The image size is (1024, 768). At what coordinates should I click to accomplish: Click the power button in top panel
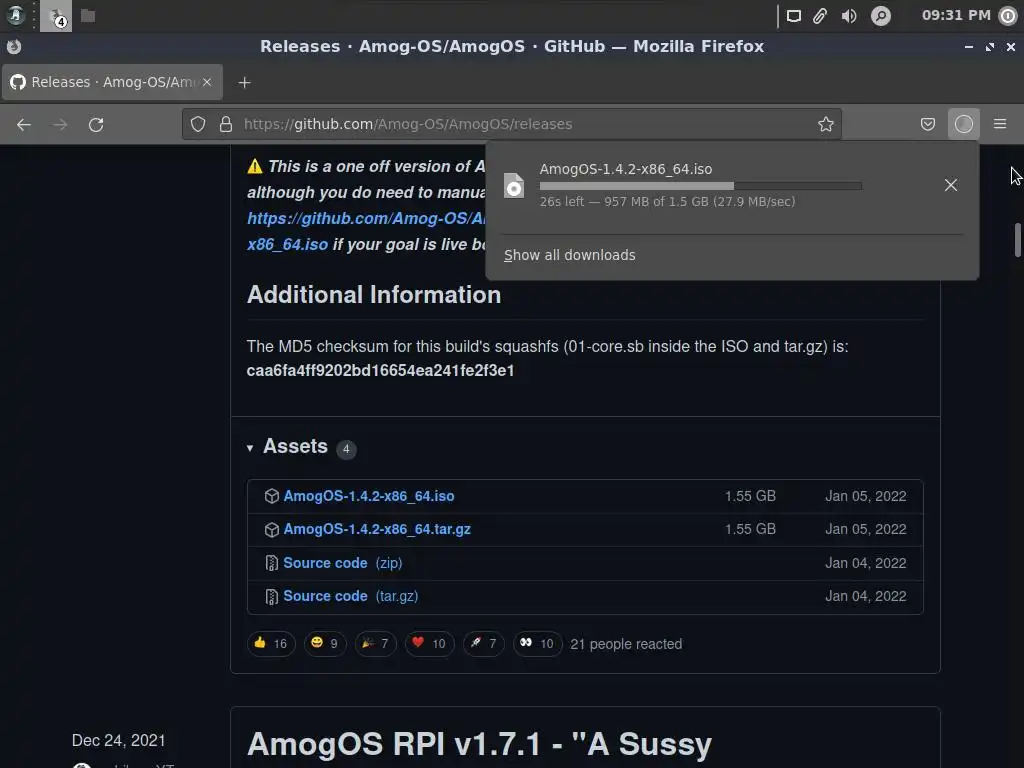point(1009,16)
